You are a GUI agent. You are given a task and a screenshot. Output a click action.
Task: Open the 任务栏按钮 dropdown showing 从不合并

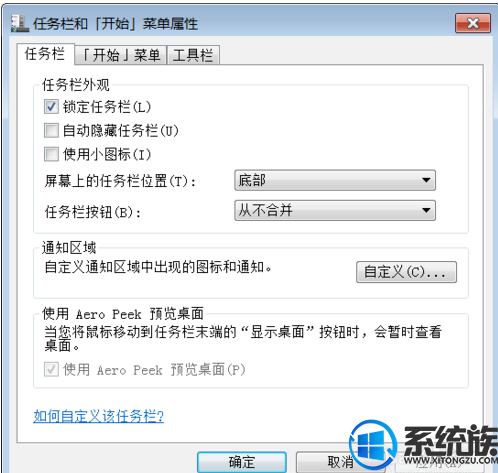point(335,210)
